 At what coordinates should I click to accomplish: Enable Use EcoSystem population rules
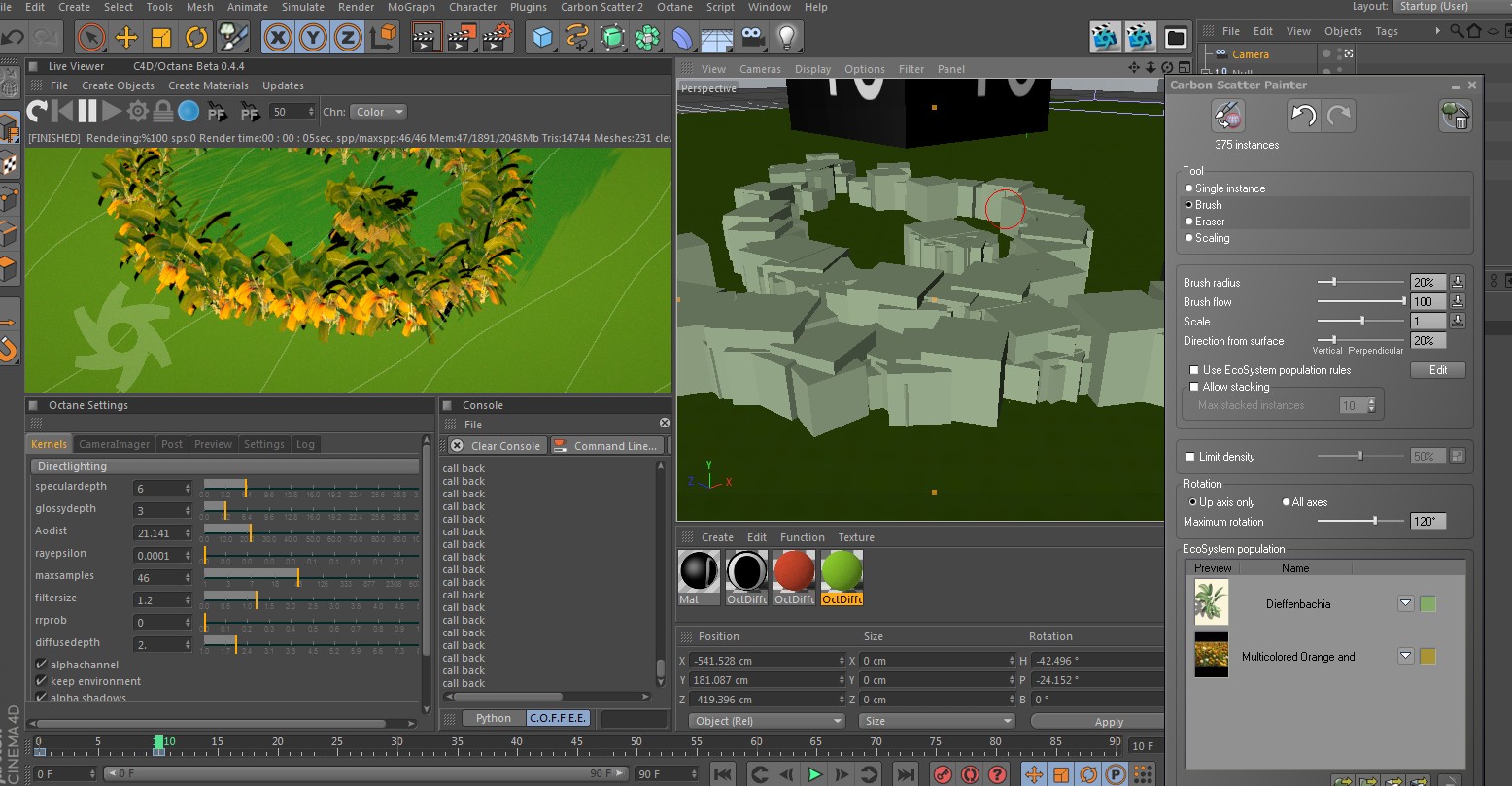tap(1194, 370)
